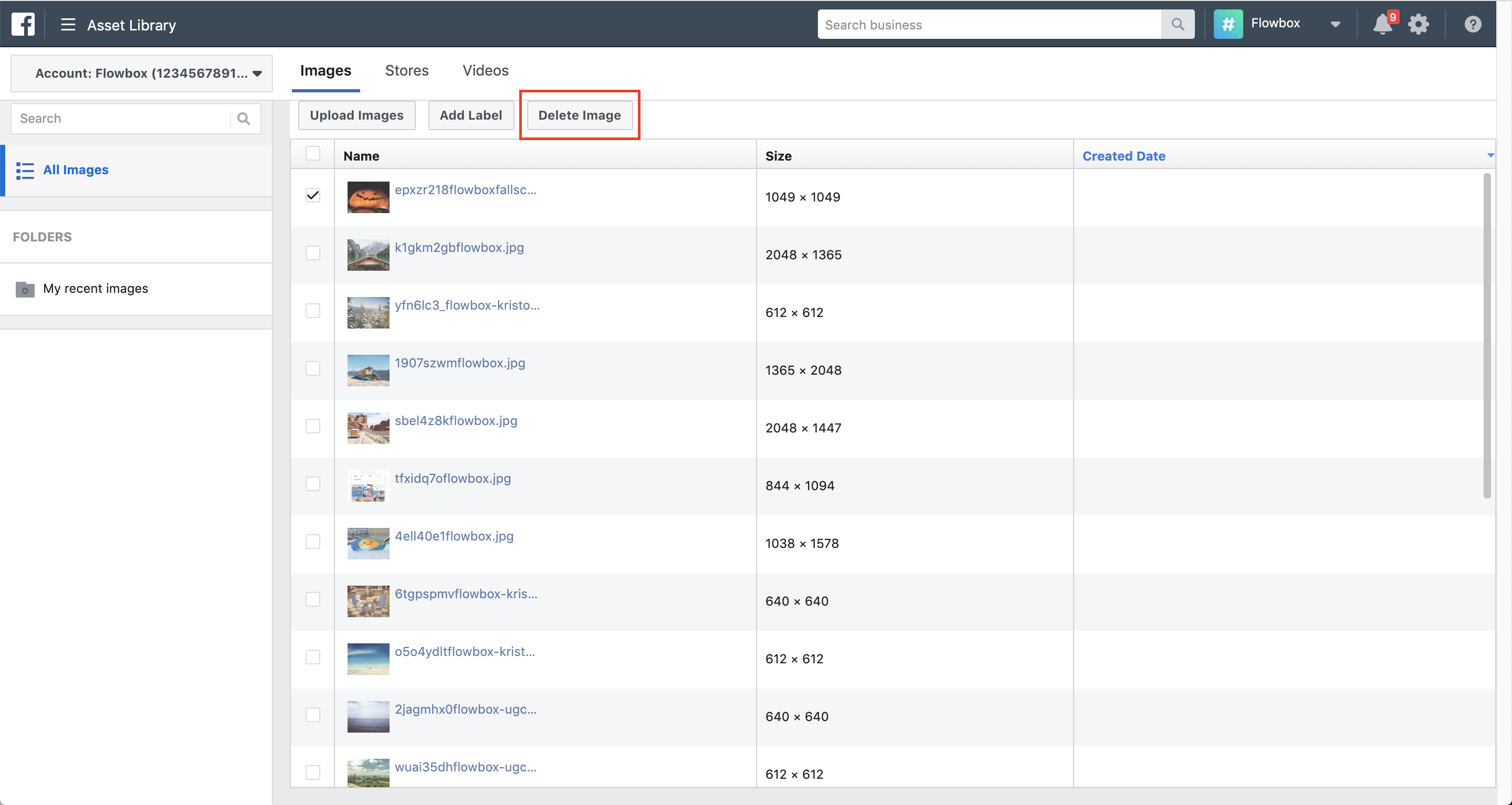Viewport: 1512px width, 805px height.
Task: Click the Delete Image button
Action: [x=579, y=115]
